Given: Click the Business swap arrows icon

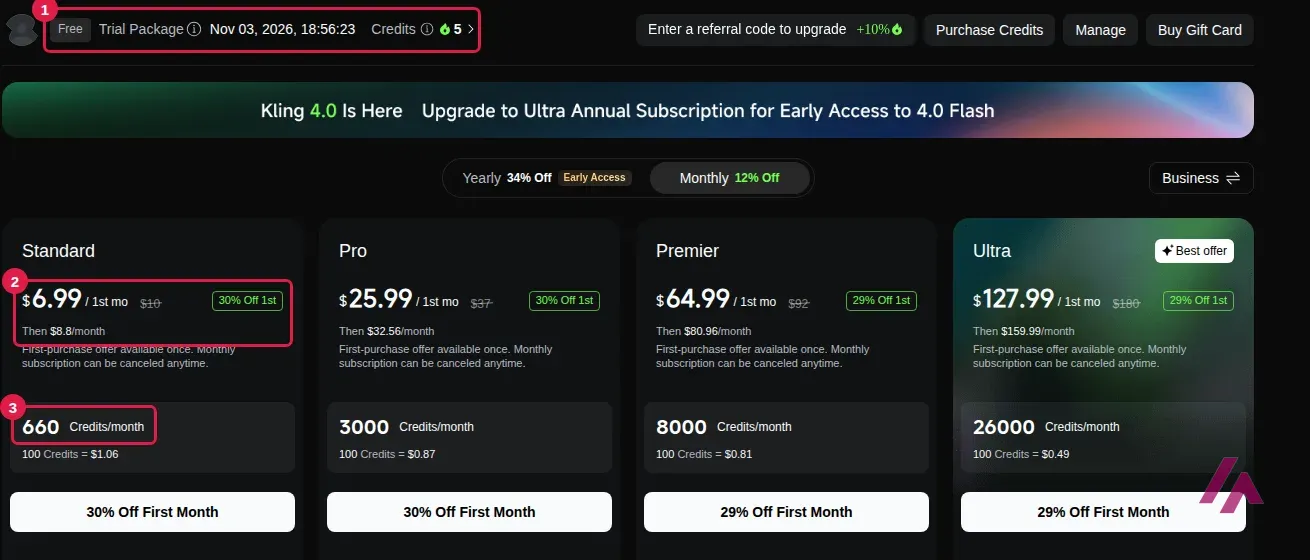Looking at the screenshot, I should (x=1233, y=178).
